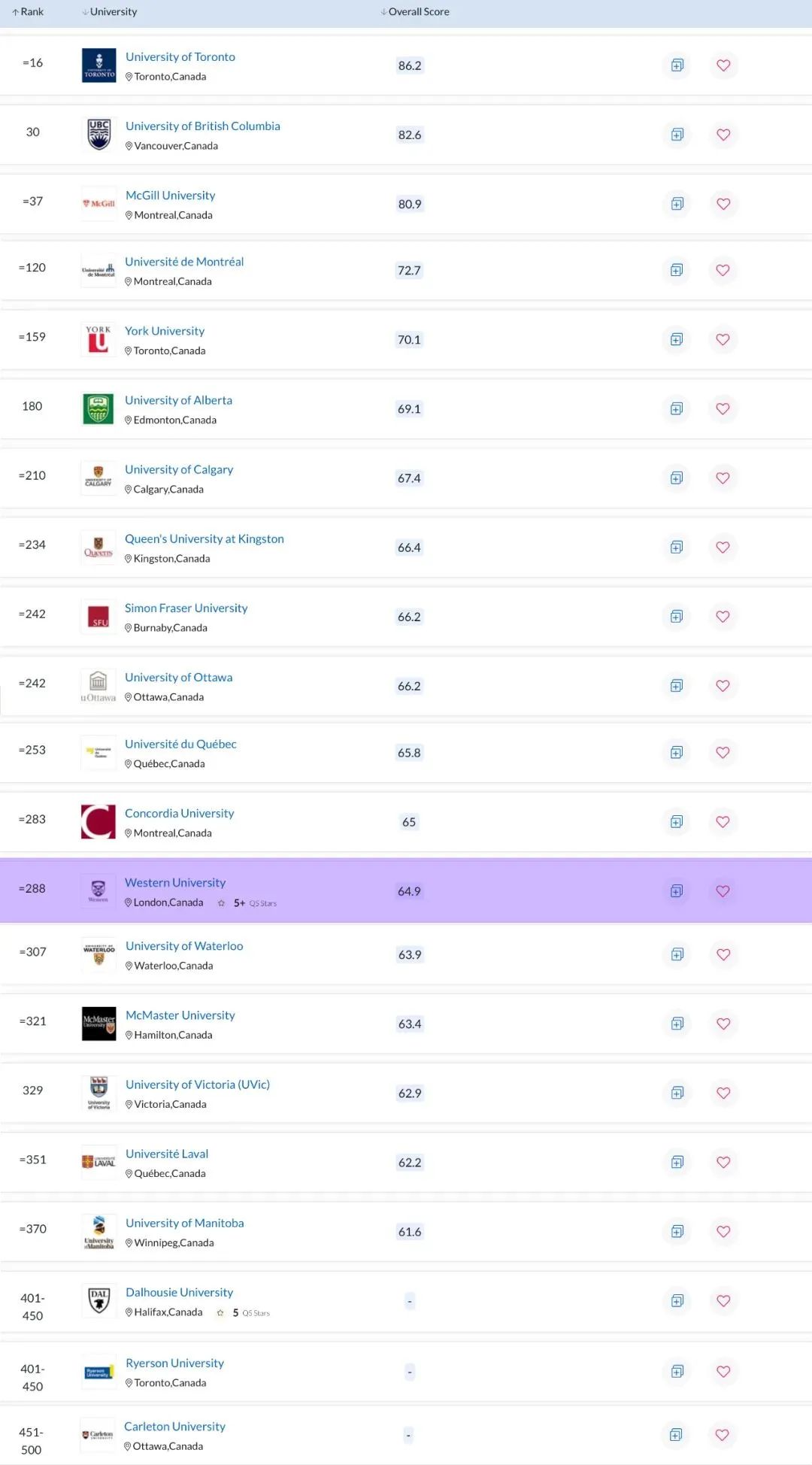Add University of Waterloo to comparison

point(676,954)
